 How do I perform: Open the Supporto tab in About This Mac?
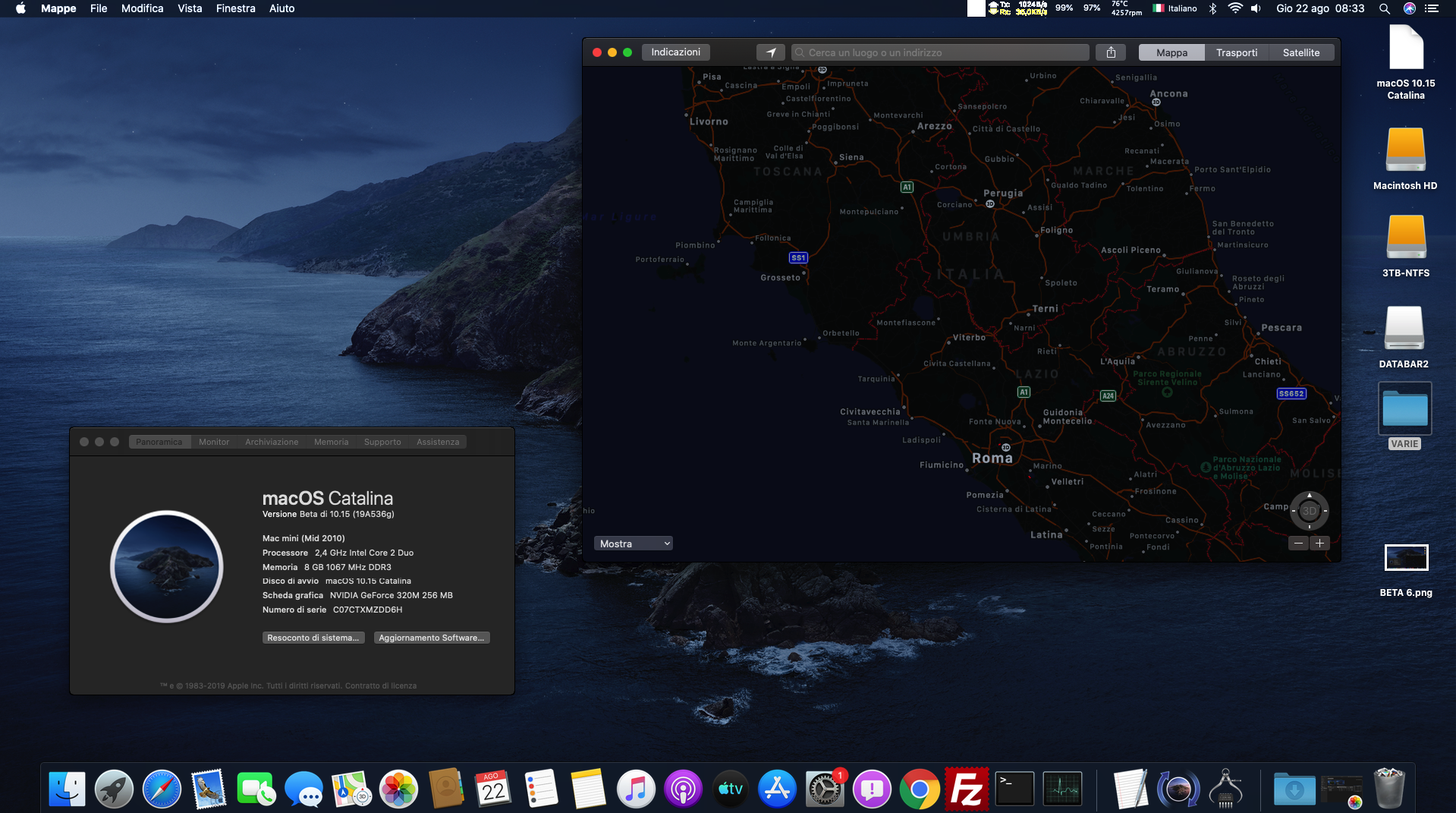pos(382,442)
